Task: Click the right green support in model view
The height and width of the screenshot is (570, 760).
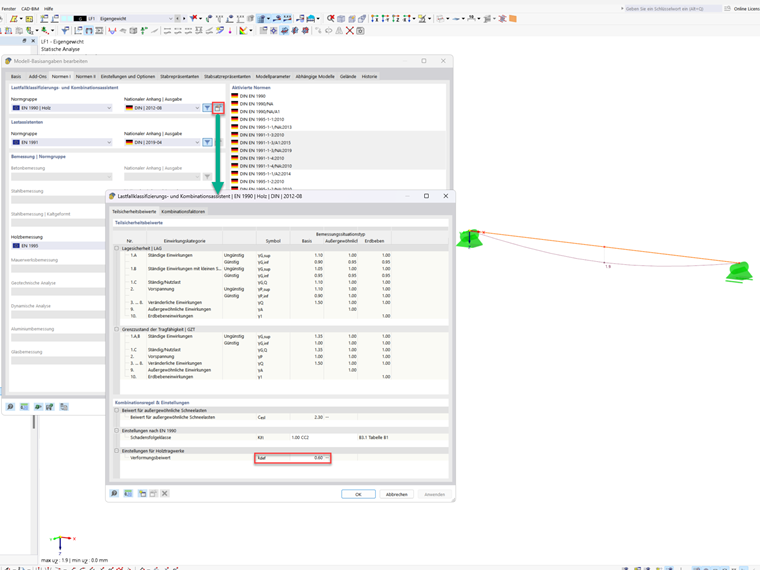Action: [x=739, y=272]
